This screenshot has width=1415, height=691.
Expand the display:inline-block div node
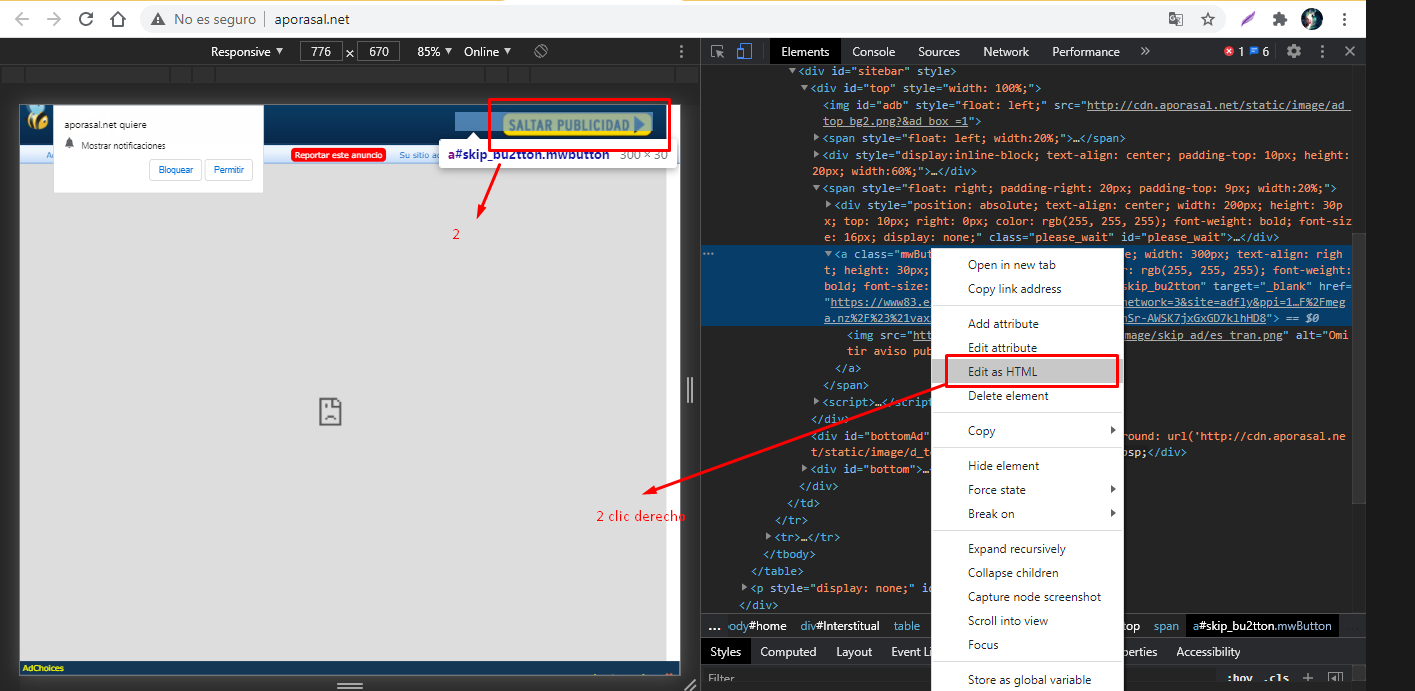tap(817, 155)
